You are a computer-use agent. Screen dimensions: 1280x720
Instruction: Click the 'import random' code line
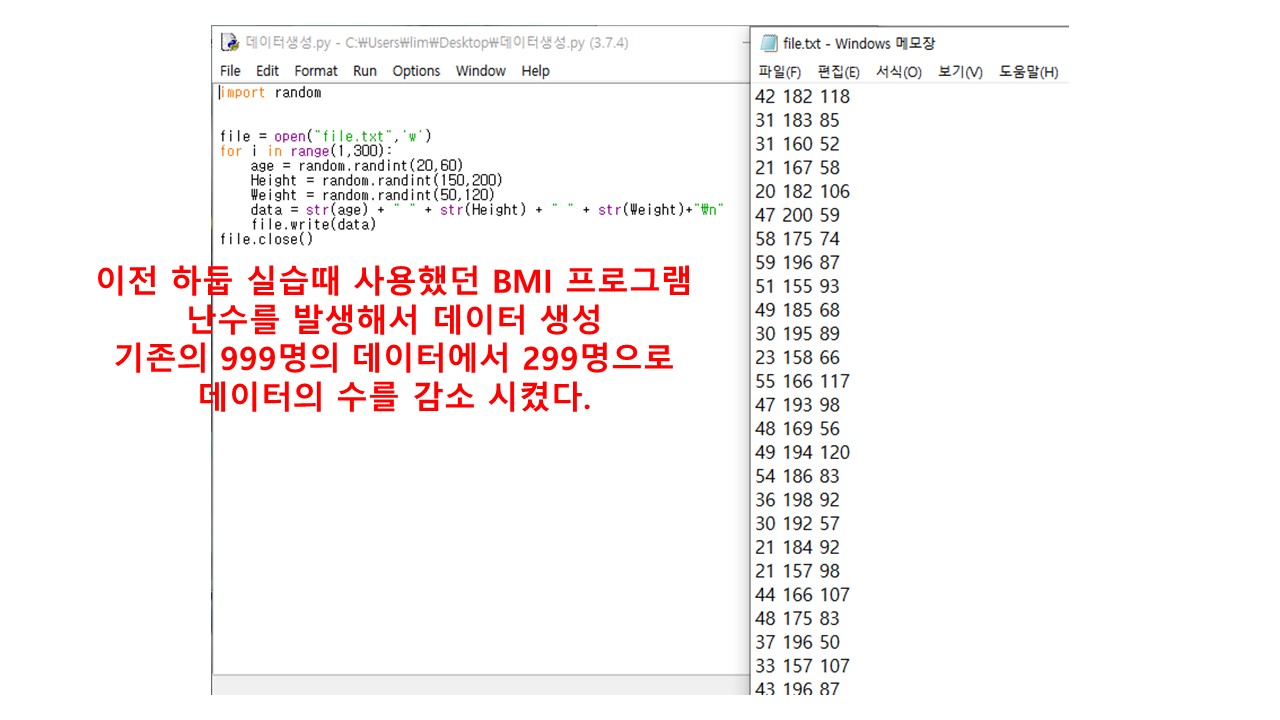coord(270,92)
